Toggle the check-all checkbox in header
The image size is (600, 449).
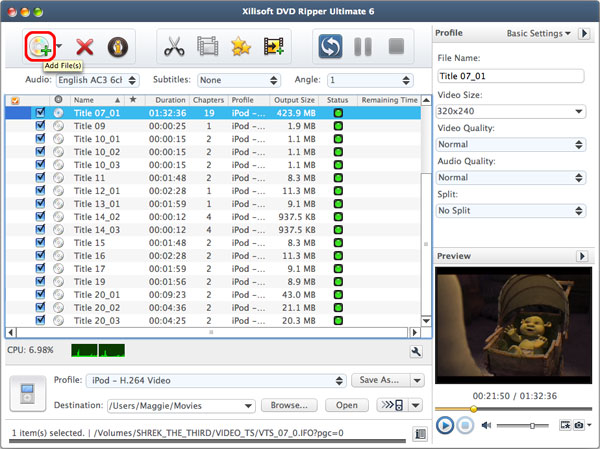pyautogui.click(x=15, y=101)
